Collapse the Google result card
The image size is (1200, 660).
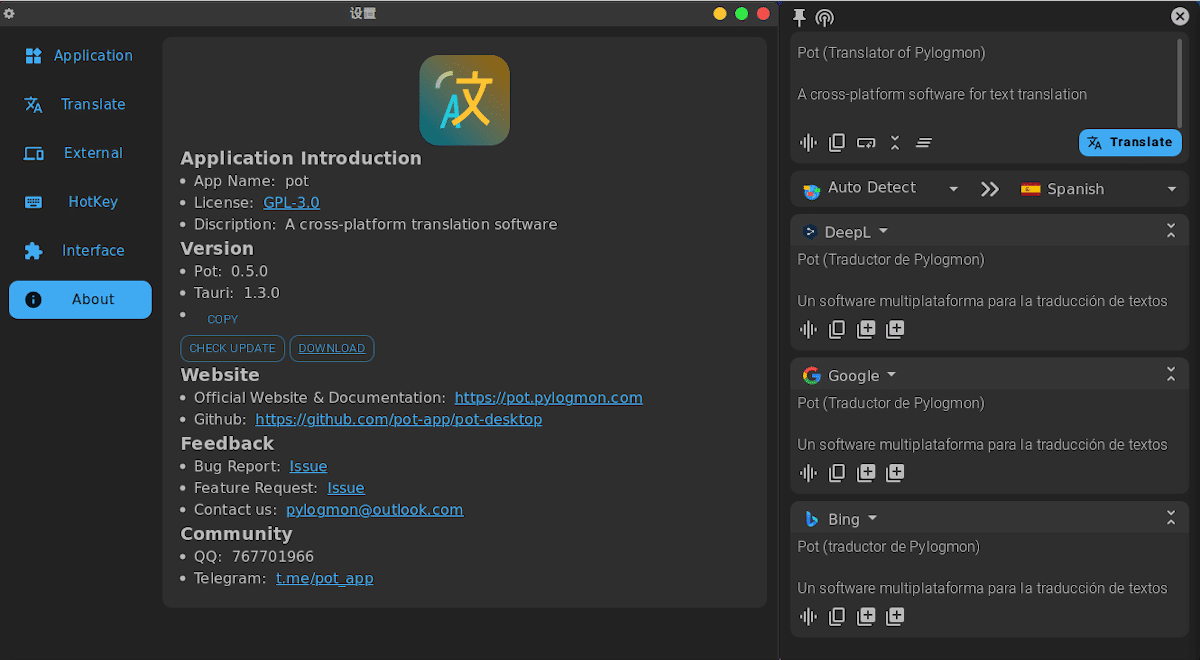[x=1171, y=374]
